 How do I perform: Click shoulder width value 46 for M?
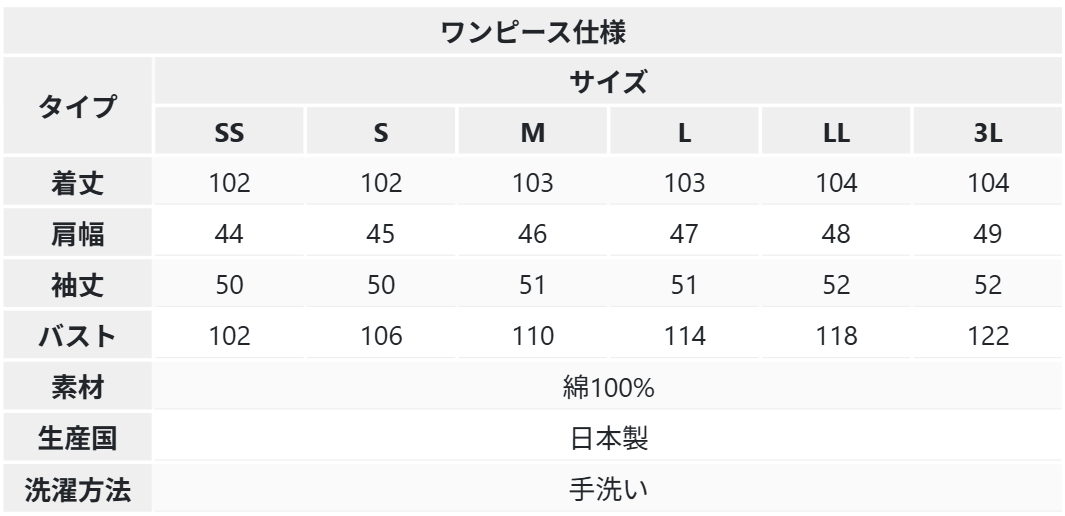tap(532, 233)
